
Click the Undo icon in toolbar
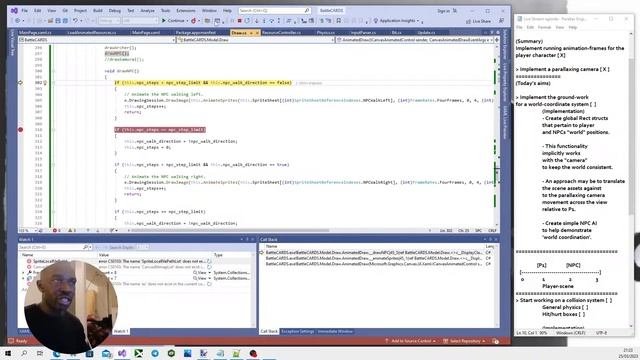click(x=76, y=21)
